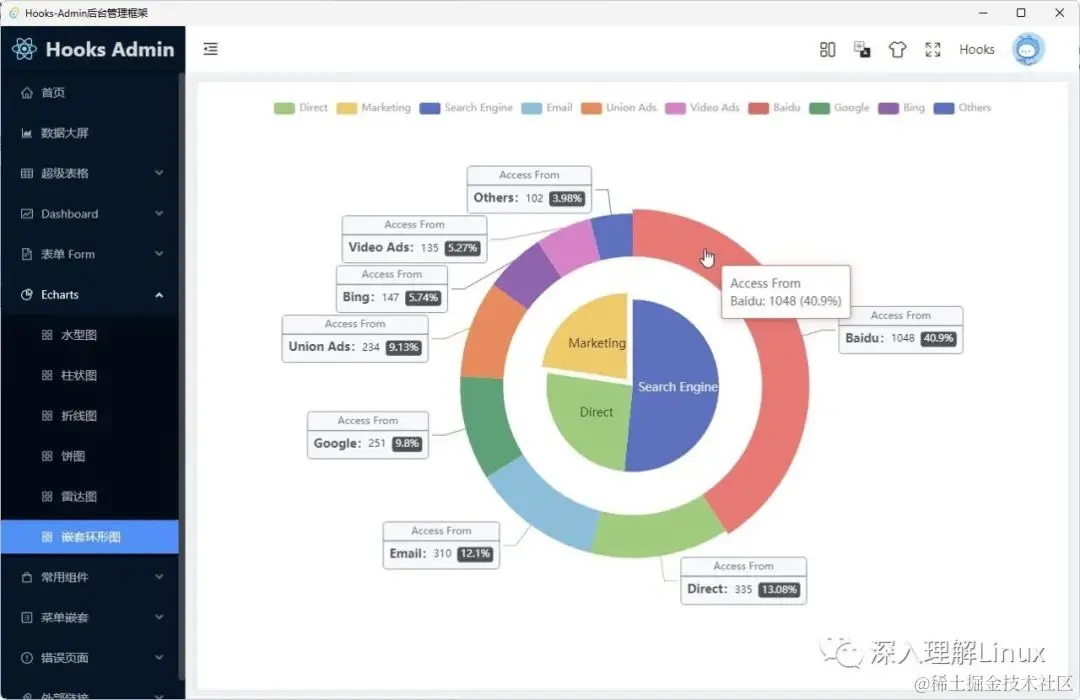Click the Hooks Admin React logo

[x=24, y=49]
